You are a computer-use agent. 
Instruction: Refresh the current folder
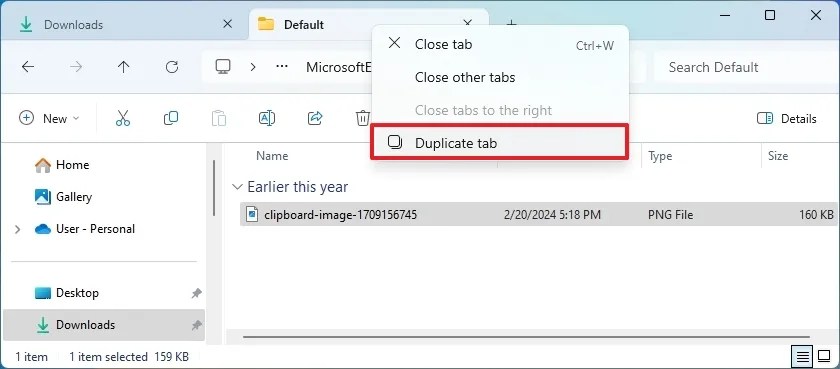click(x=171, y=67)
